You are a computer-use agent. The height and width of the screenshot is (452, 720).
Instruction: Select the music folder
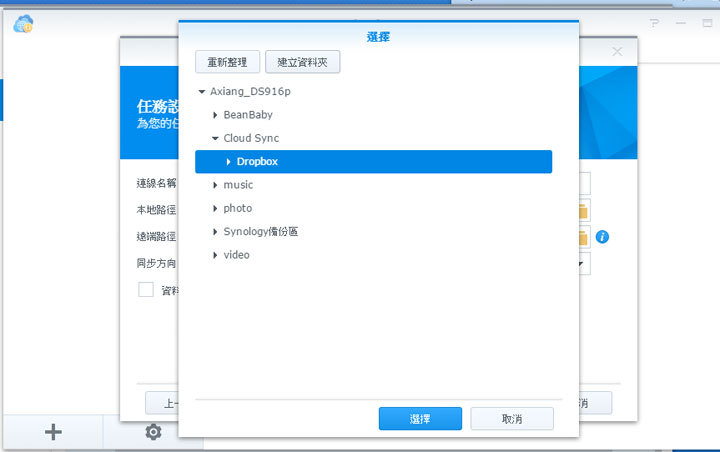[x=238, y=185]
